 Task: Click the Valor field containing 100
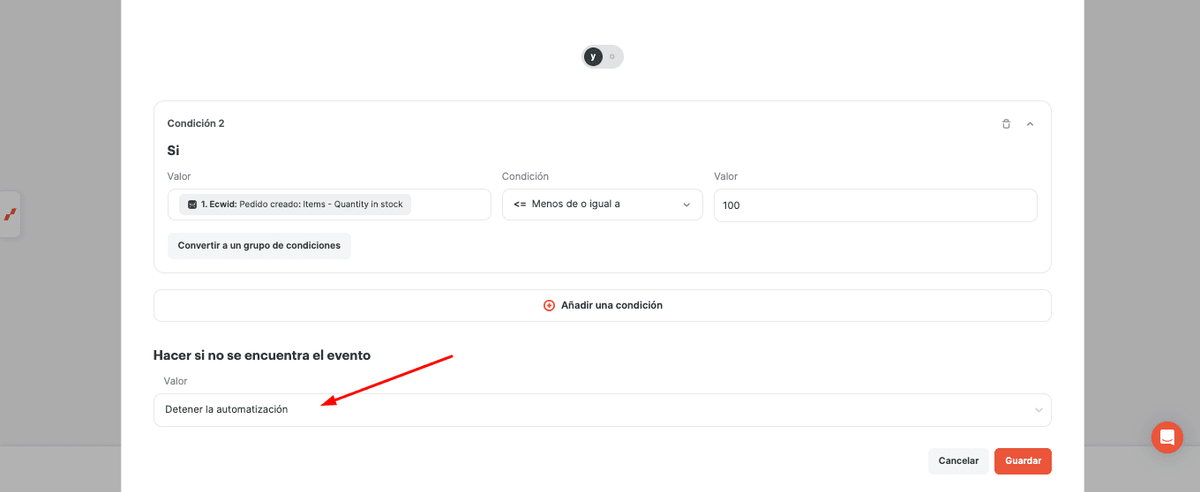875,205
